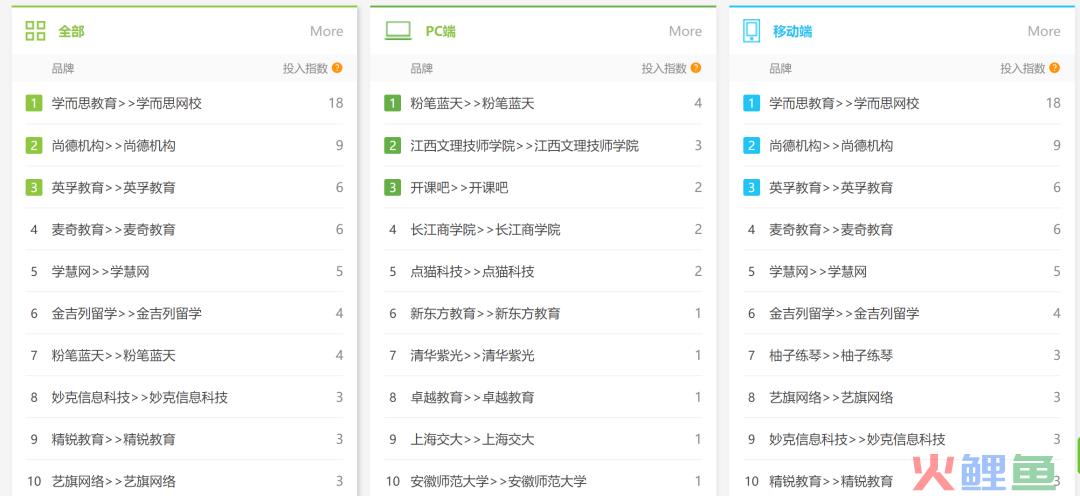Select the PC端 panel title
The image size is (1080, 496).
tap(440, 31)
